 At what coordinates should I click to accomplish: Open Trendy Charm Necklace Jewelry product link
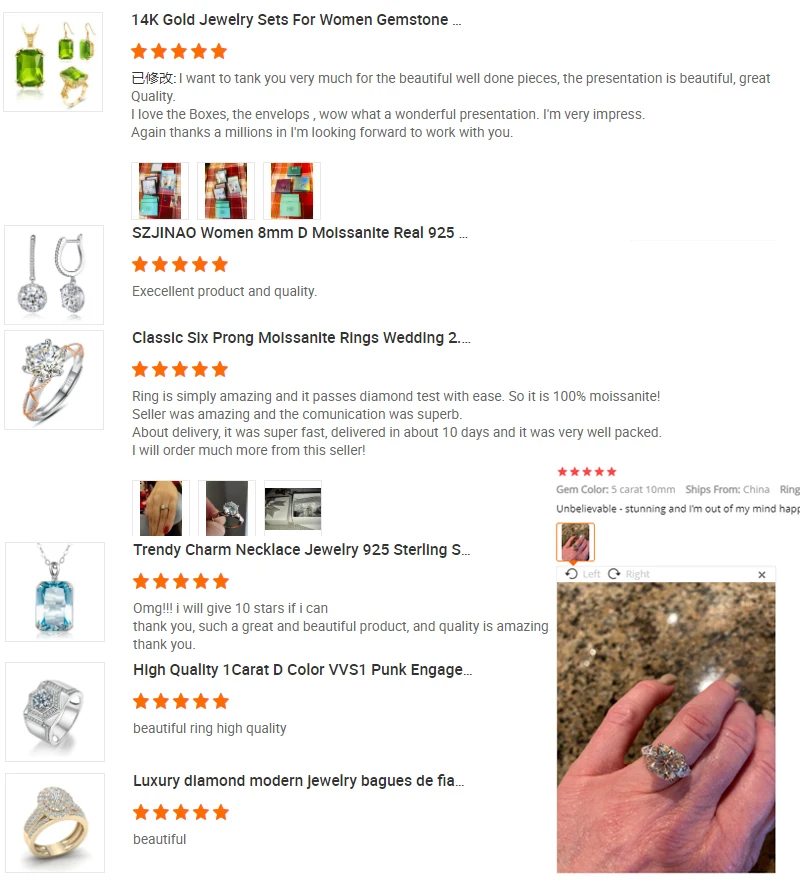coord(301,549)
